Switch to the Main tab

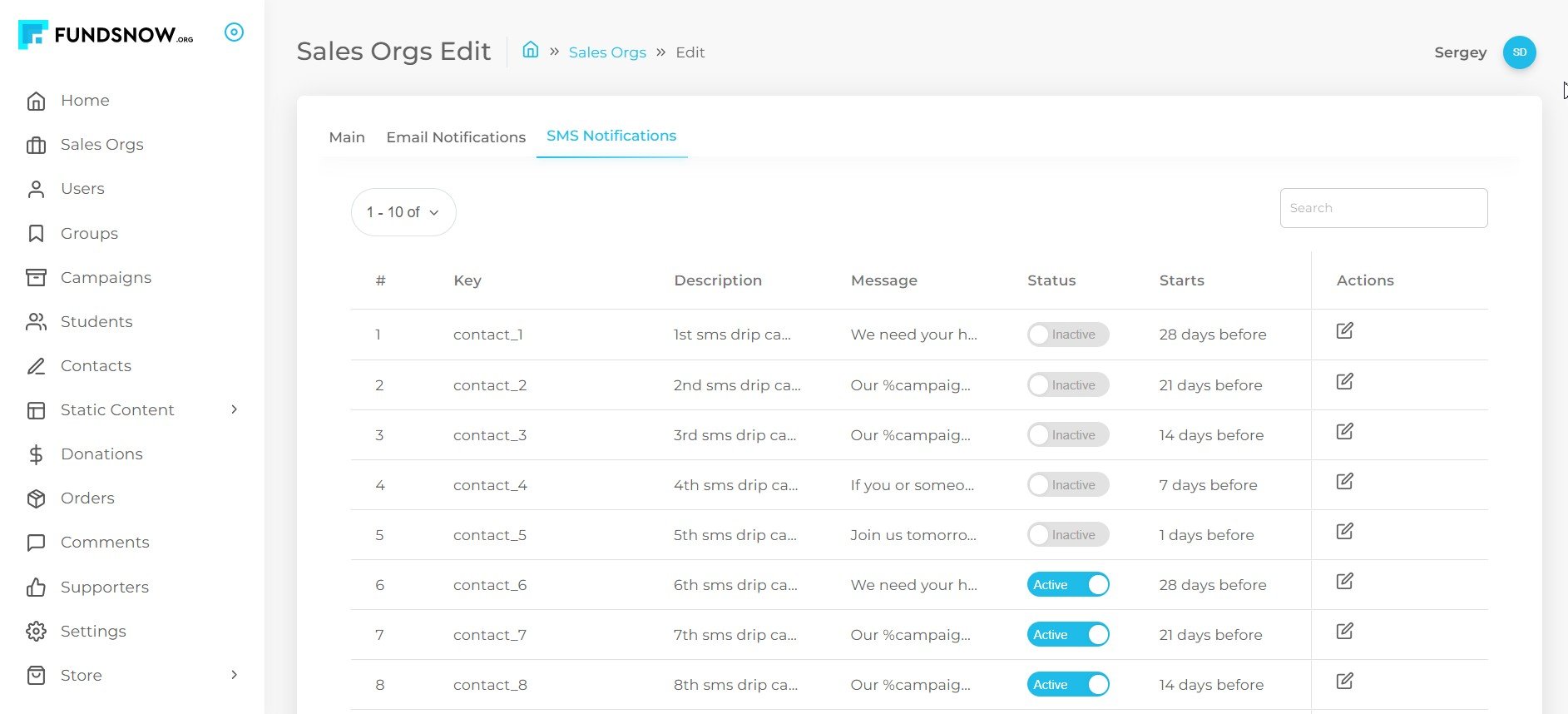click(347, 137)
